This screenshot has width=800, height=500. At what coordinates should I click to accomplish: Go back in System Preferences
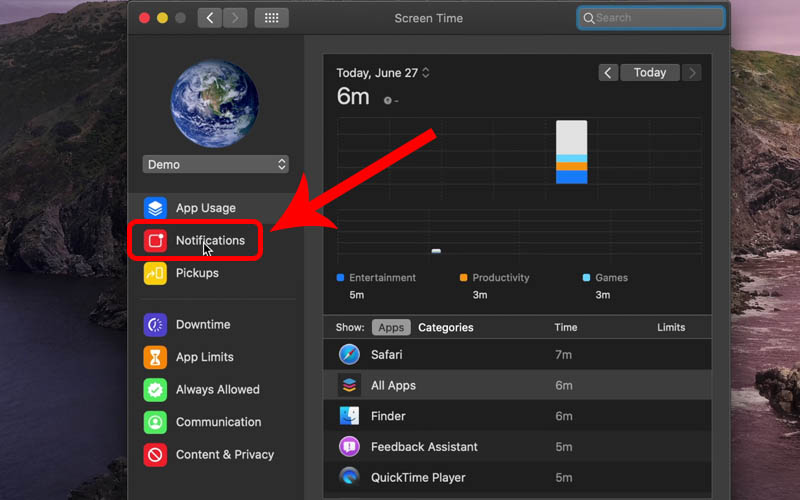pos(210,18)
